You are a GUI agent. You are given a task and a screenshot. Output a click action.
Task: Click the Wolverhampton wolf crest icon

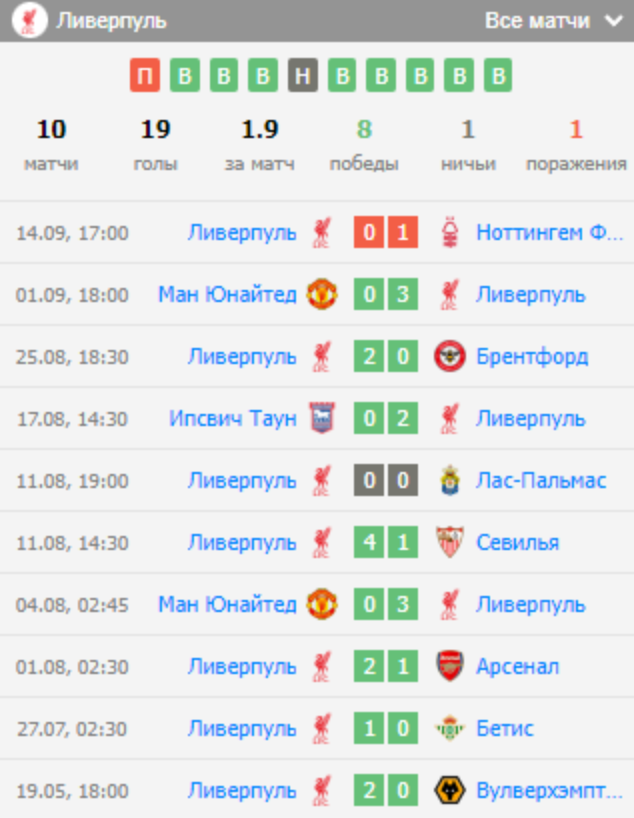point(450,791)
